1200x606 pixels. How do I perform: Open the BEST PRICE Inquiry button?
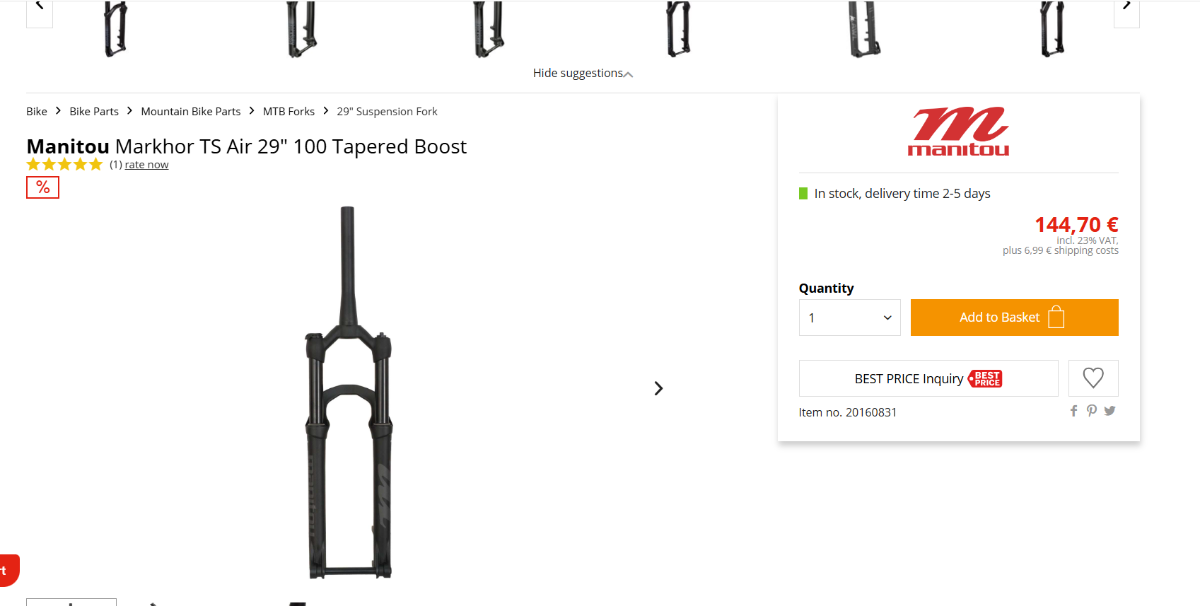pos(928,378)
